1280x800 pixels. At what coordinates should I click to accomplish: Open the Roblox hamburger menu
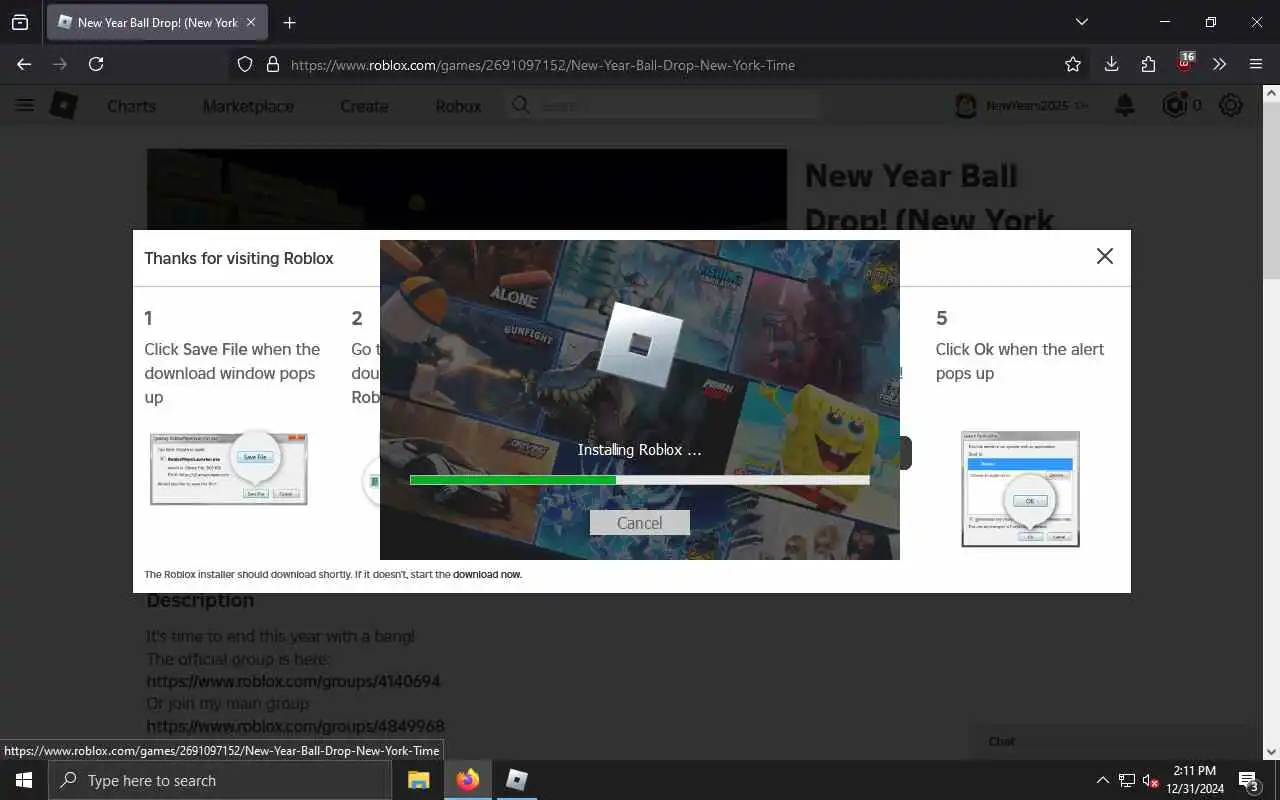tap(24, 105)
